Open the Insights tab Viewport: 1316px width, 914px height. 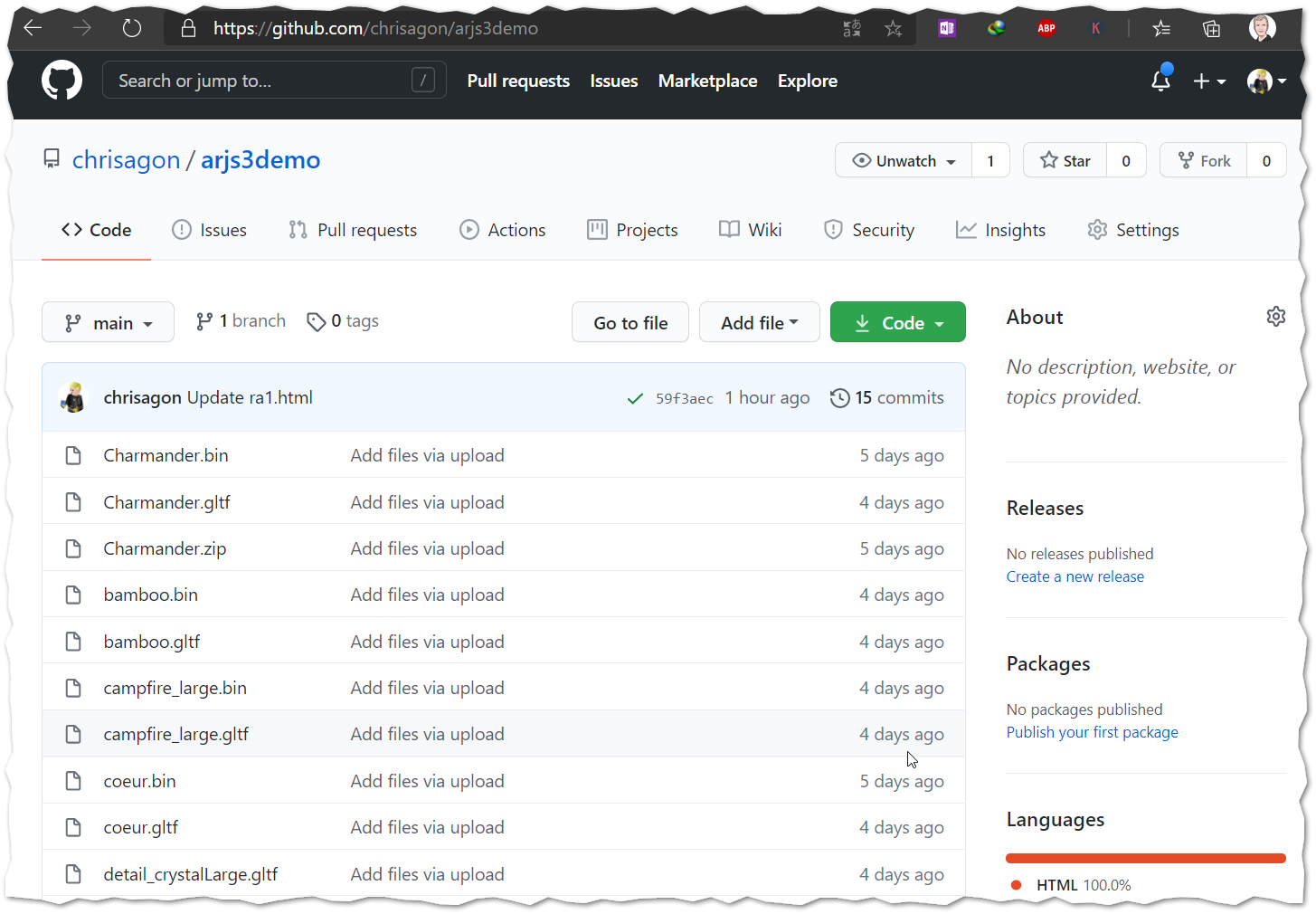[x=1000, y=230]
